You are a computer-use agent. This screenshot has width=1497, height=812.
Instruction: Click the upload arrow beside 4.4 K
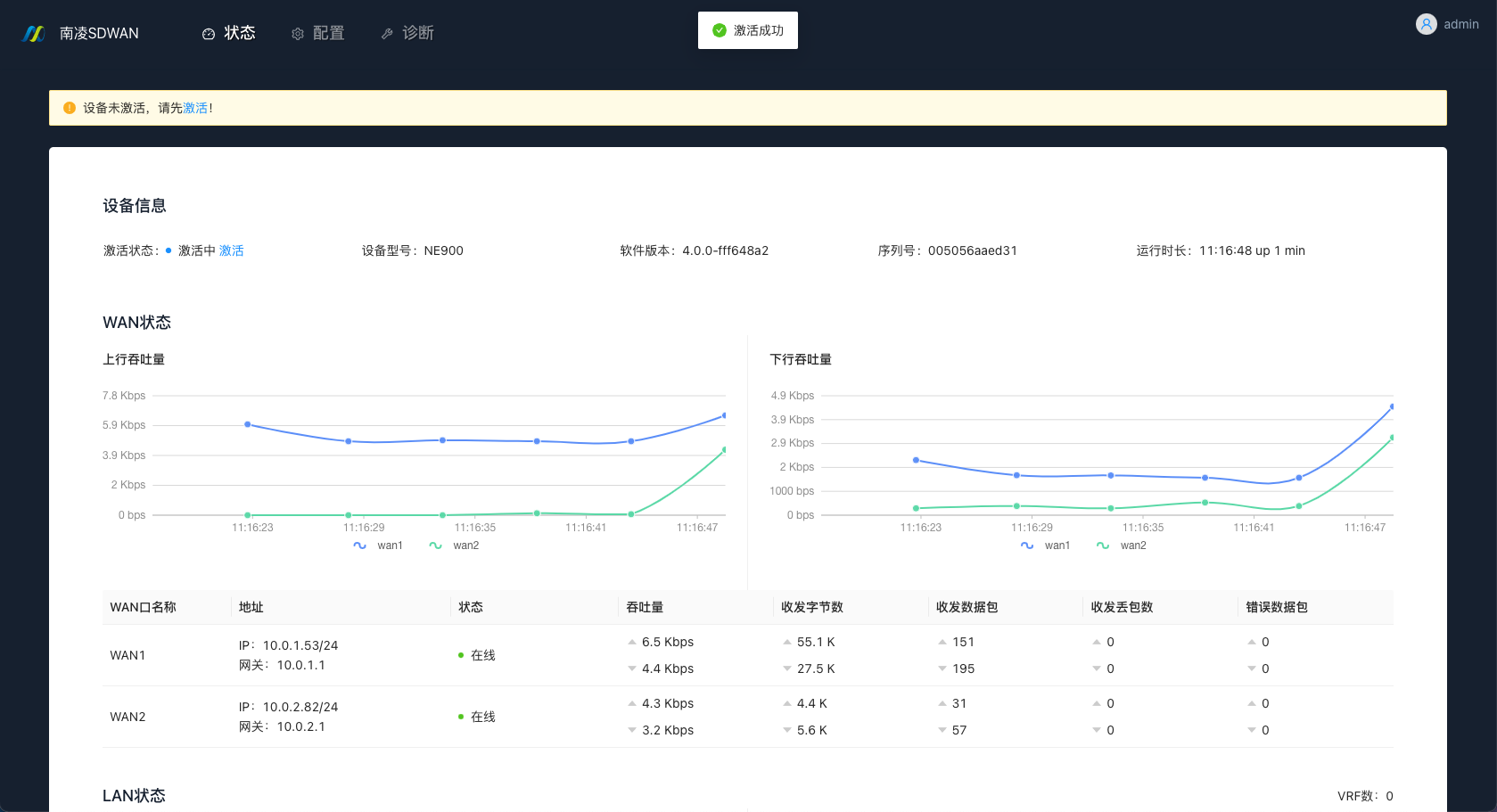(787, 703)
